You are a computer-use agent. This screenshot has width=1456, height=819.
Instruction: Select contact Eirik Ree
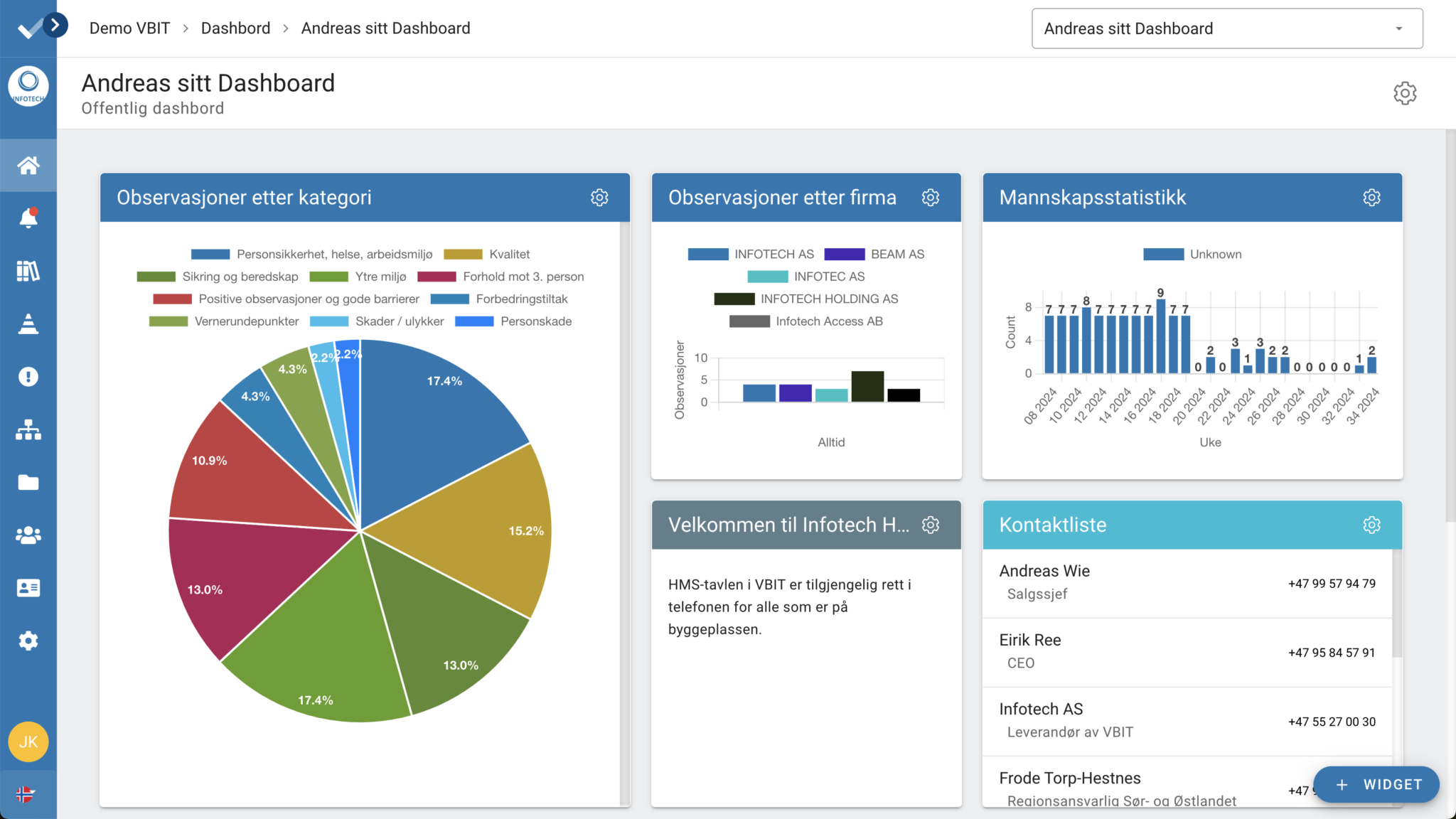1187,652
